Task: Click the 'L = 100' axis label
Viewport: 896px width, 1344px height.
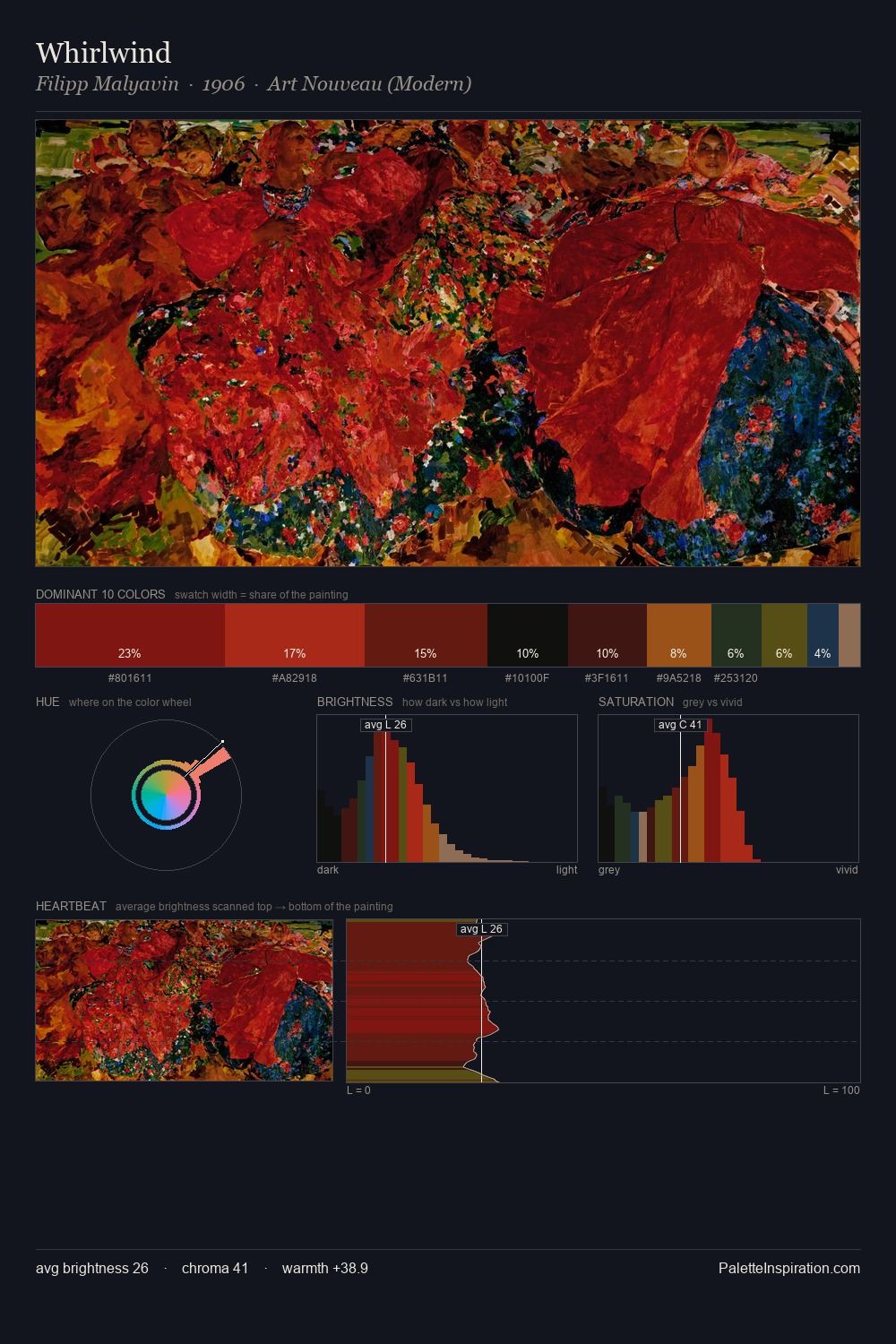Action: pos(841,1090)
